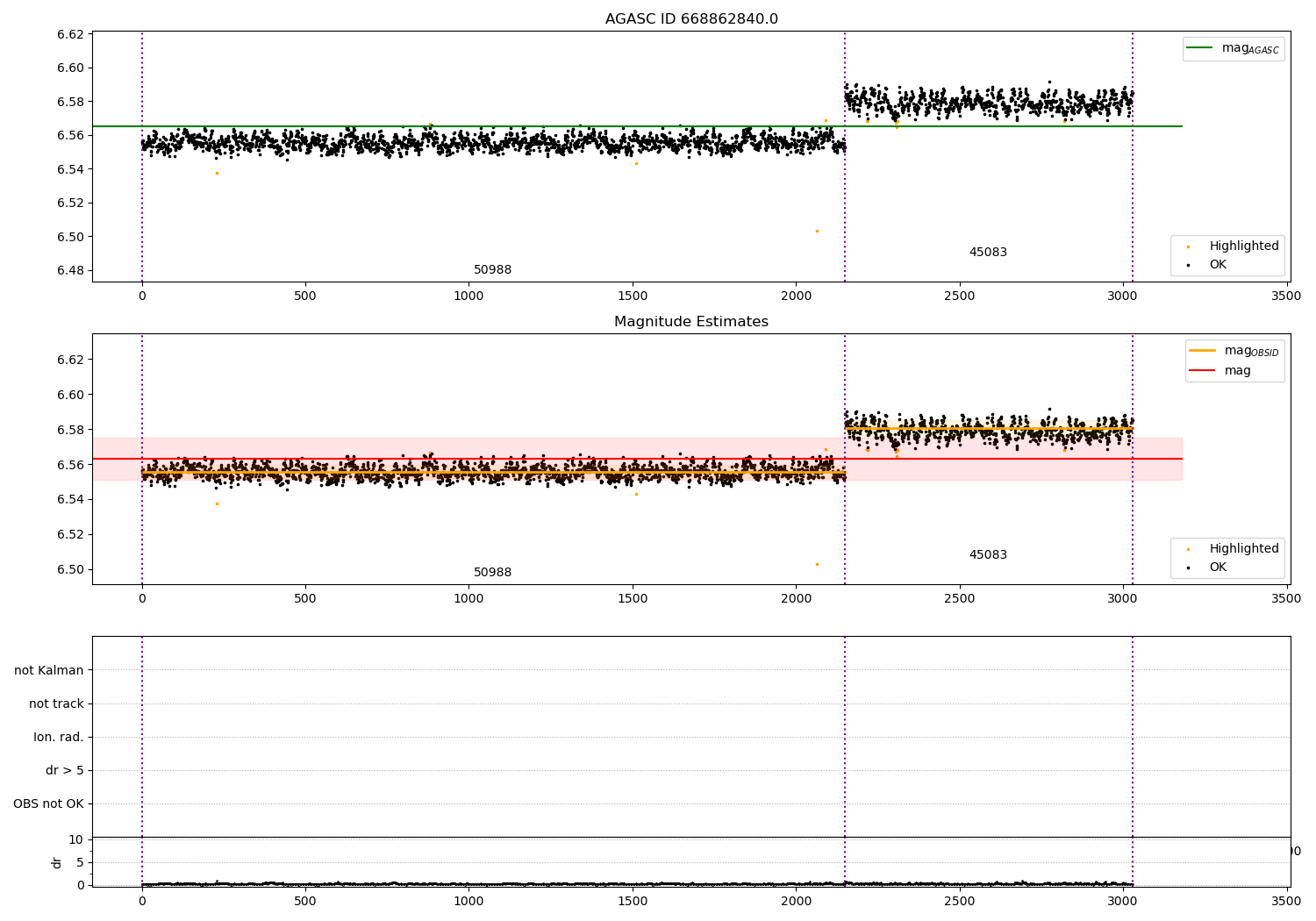
Task: Click the "Magnitude Estimates" subplot title
Action: point(691,322)
